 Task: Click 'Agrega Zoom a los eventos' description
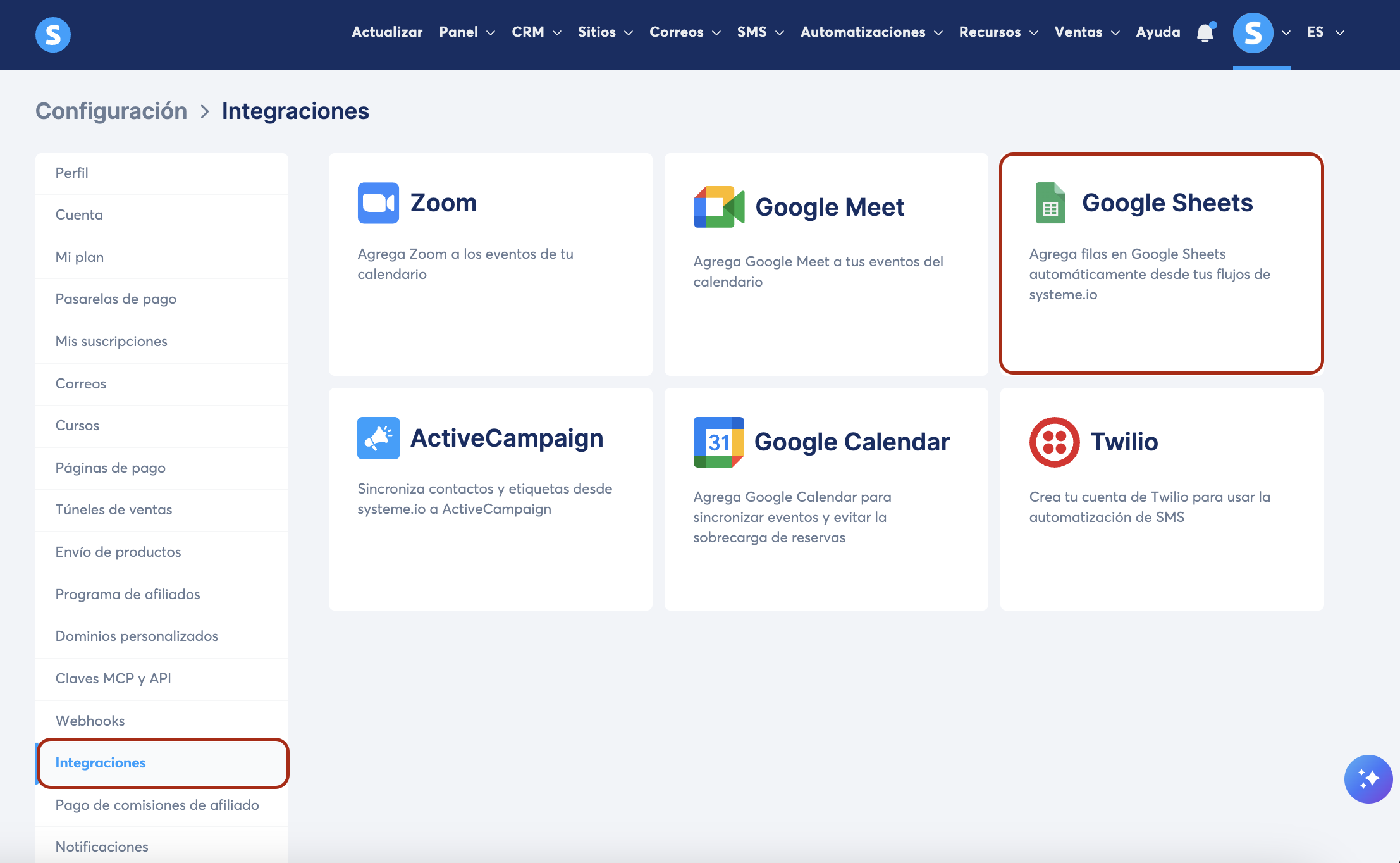coord(465,264)
